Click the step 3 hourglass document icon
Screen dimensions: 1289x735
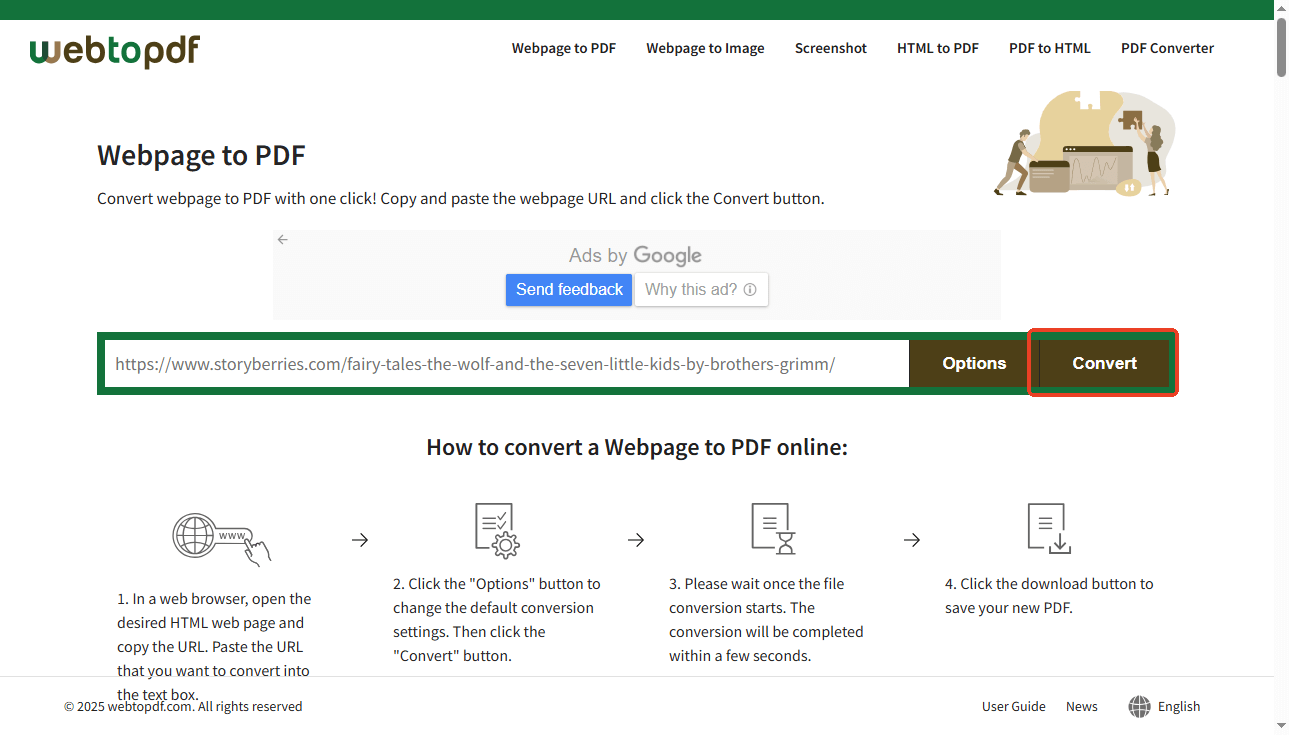[x=772, y=529]
